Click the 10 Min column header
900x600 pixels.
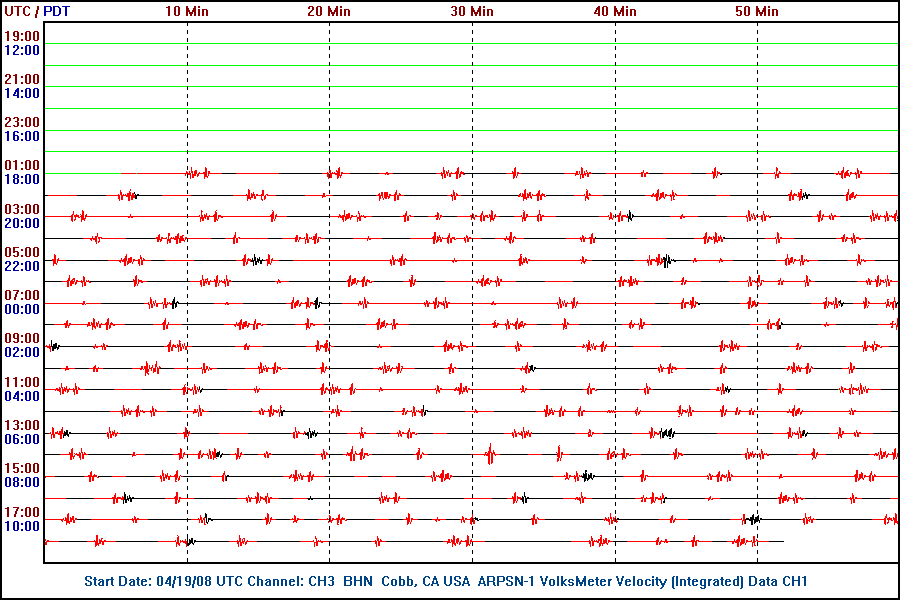pyautogui.click(x=187, y=11)
